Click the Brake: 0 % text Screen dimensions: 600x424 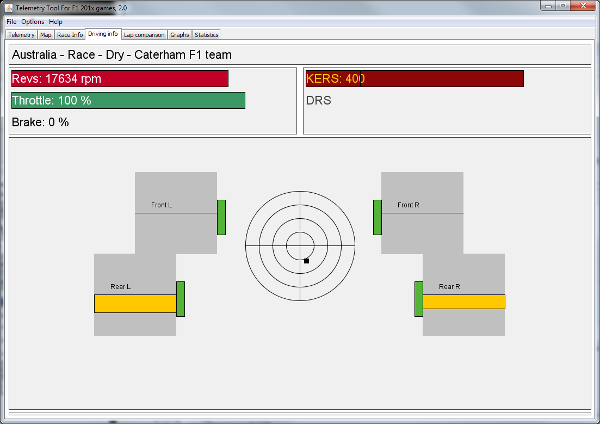[x=41, y=122]
